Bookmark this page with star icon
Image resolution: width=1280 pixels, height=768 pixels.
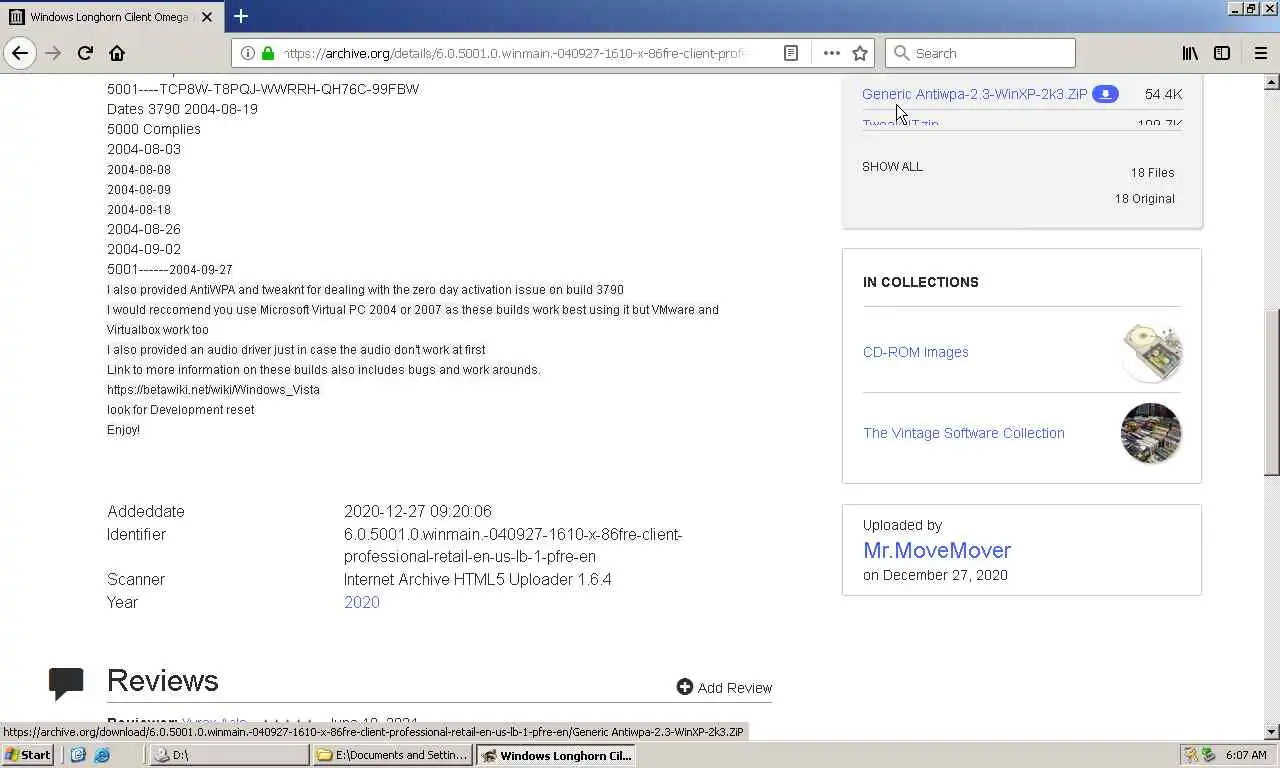[860, 53]
